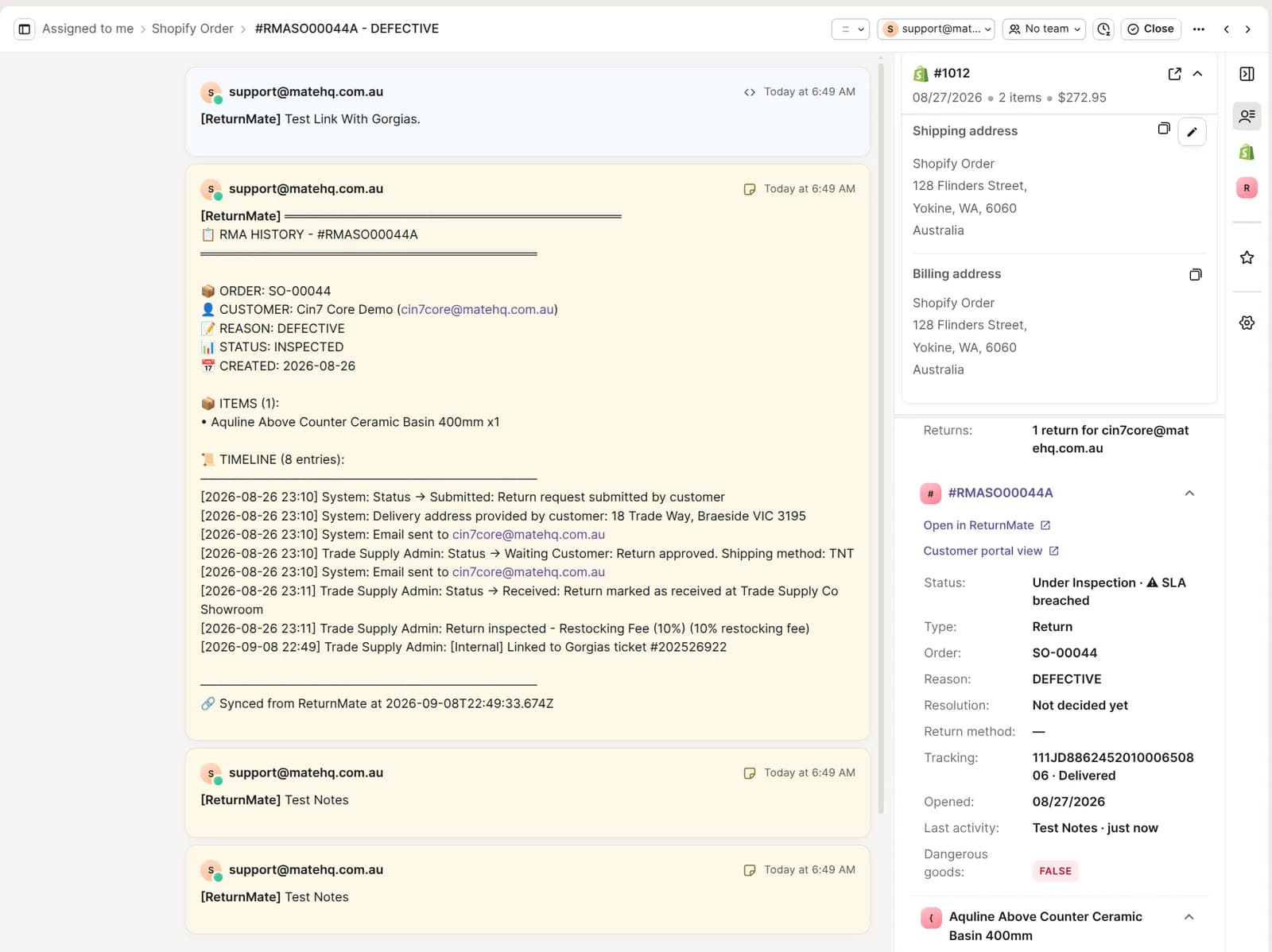Screen dimensions: 1272x952
Task: Click the Linked to Gorgias ticket #202526922 entry
Action: point(463,648)
